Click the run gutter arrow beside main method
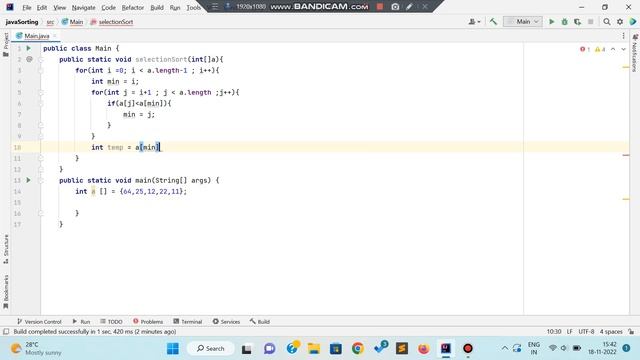The width and height of the screenshot is (640, 360). [29, 180]
